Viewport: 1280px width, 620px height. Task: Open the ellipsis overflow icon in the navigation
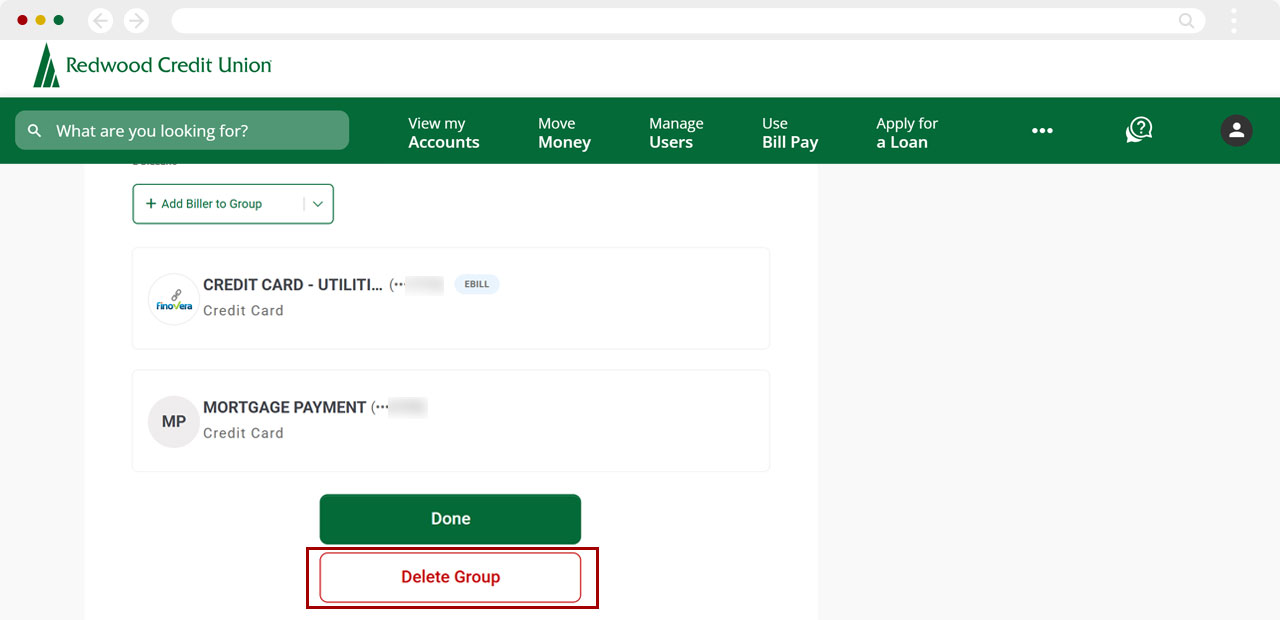[1043, 131]
